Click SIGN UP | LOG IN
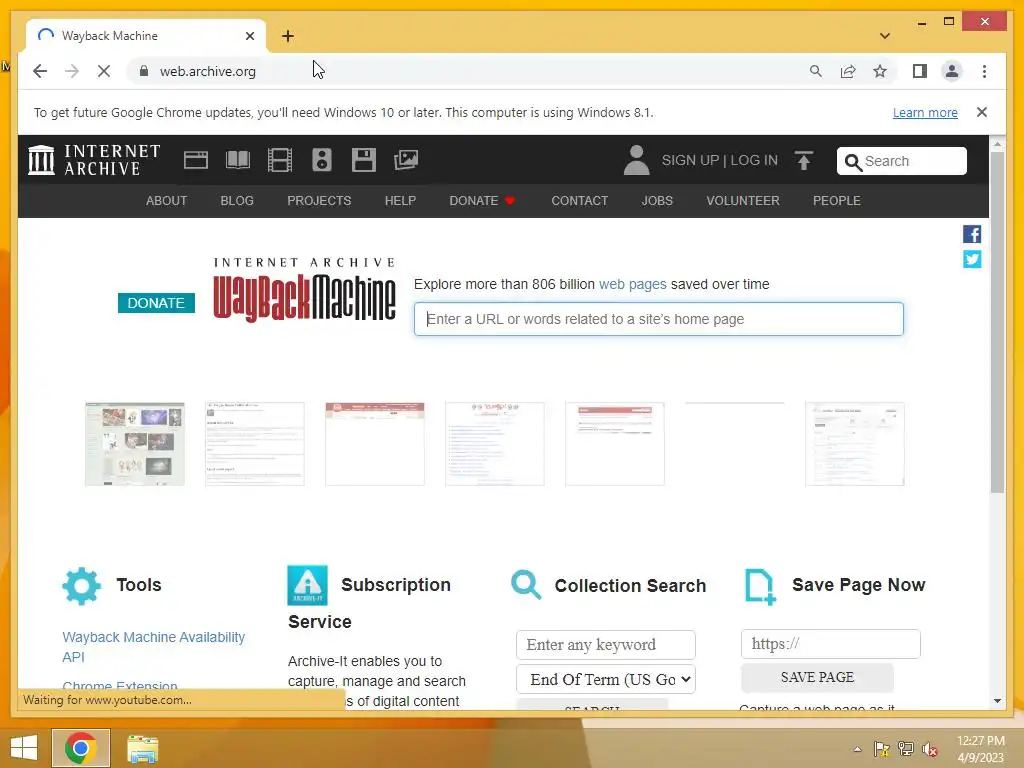The height and width of the screenshot is (768, 1024). (720, 160)
